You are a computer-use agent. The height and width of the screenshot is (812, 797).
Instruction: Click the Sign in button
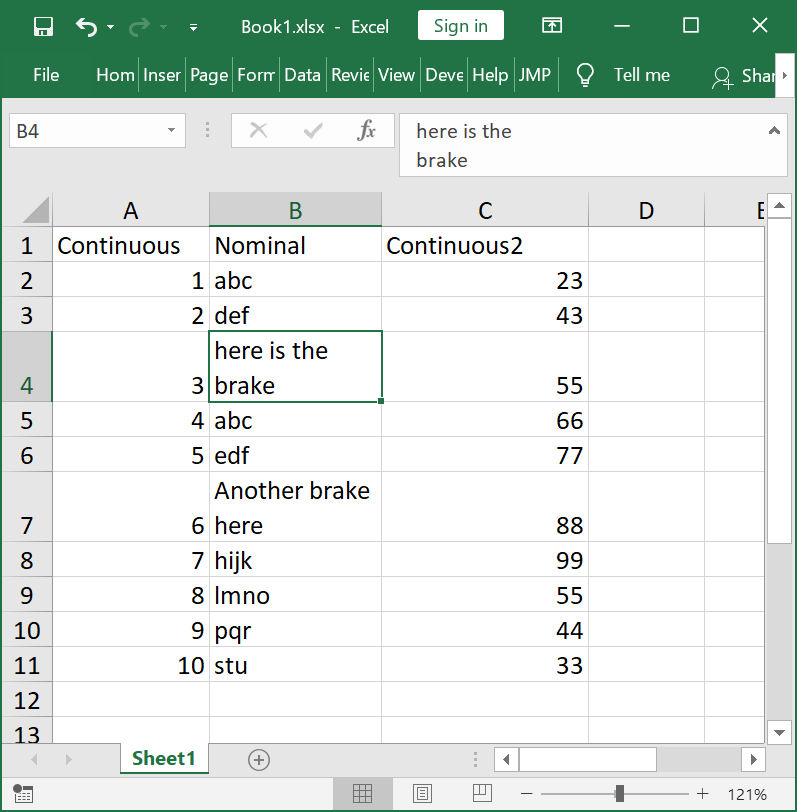point(461,27)
